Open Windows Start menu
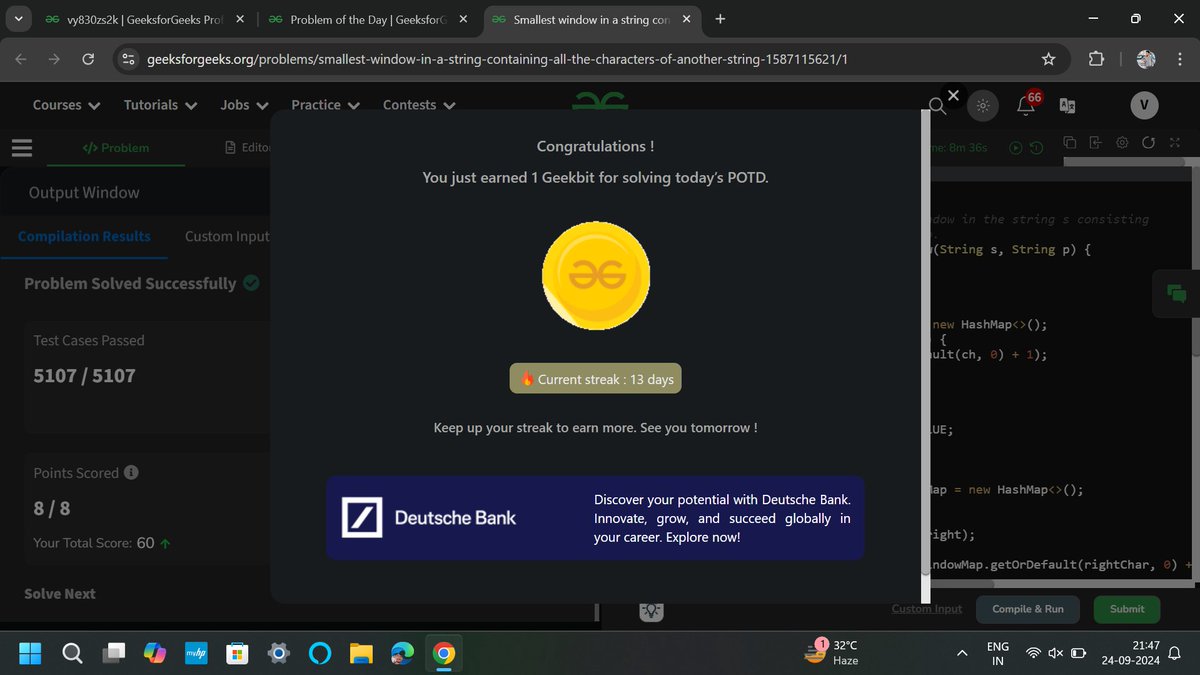The width and height of the screenshot is (1200, 675). (x=30, y=653)
